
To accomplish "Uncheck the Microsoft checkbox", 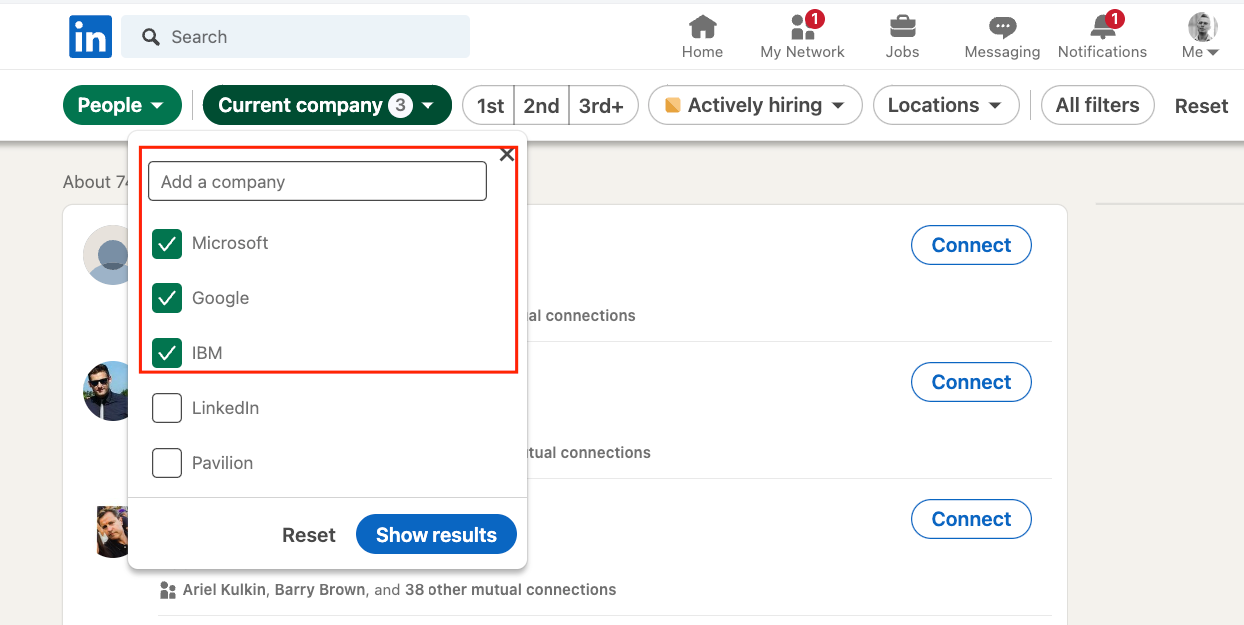I will coord(167,243).
